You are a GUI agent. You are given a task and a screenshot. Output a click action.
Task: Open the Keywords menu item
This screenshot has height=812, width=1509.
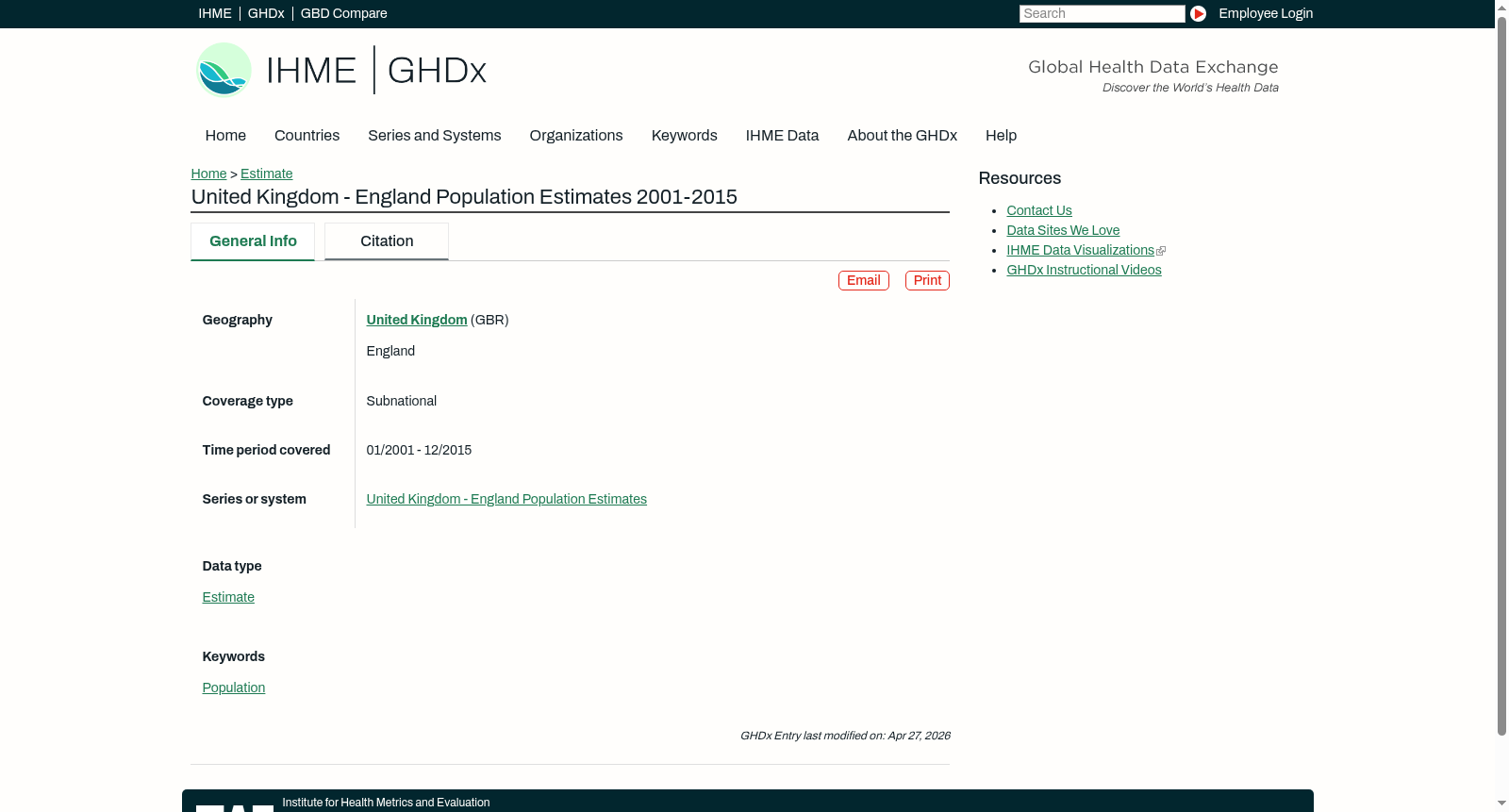tap(685, 136)
